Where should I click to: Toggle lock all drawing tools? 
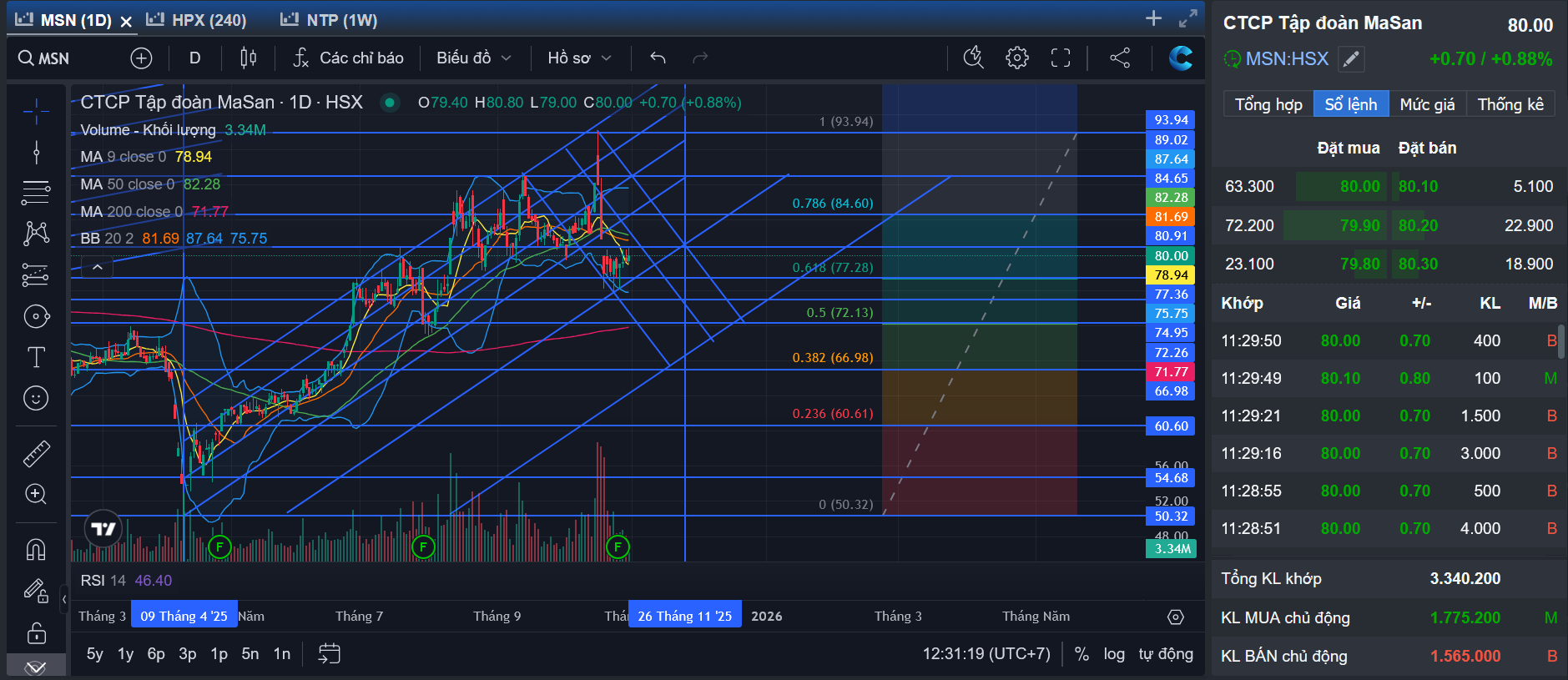pyautogui.click(x=36, y=632)
